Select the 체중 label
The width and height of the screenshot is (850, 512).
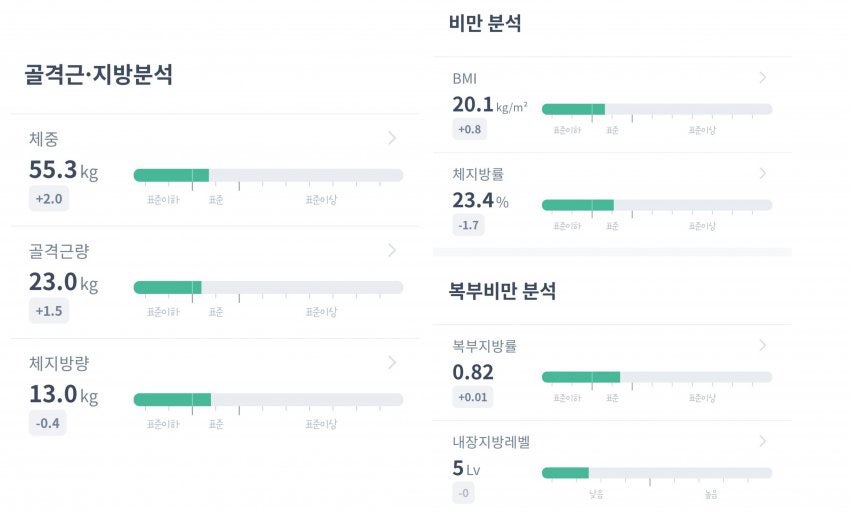(44, 139)
